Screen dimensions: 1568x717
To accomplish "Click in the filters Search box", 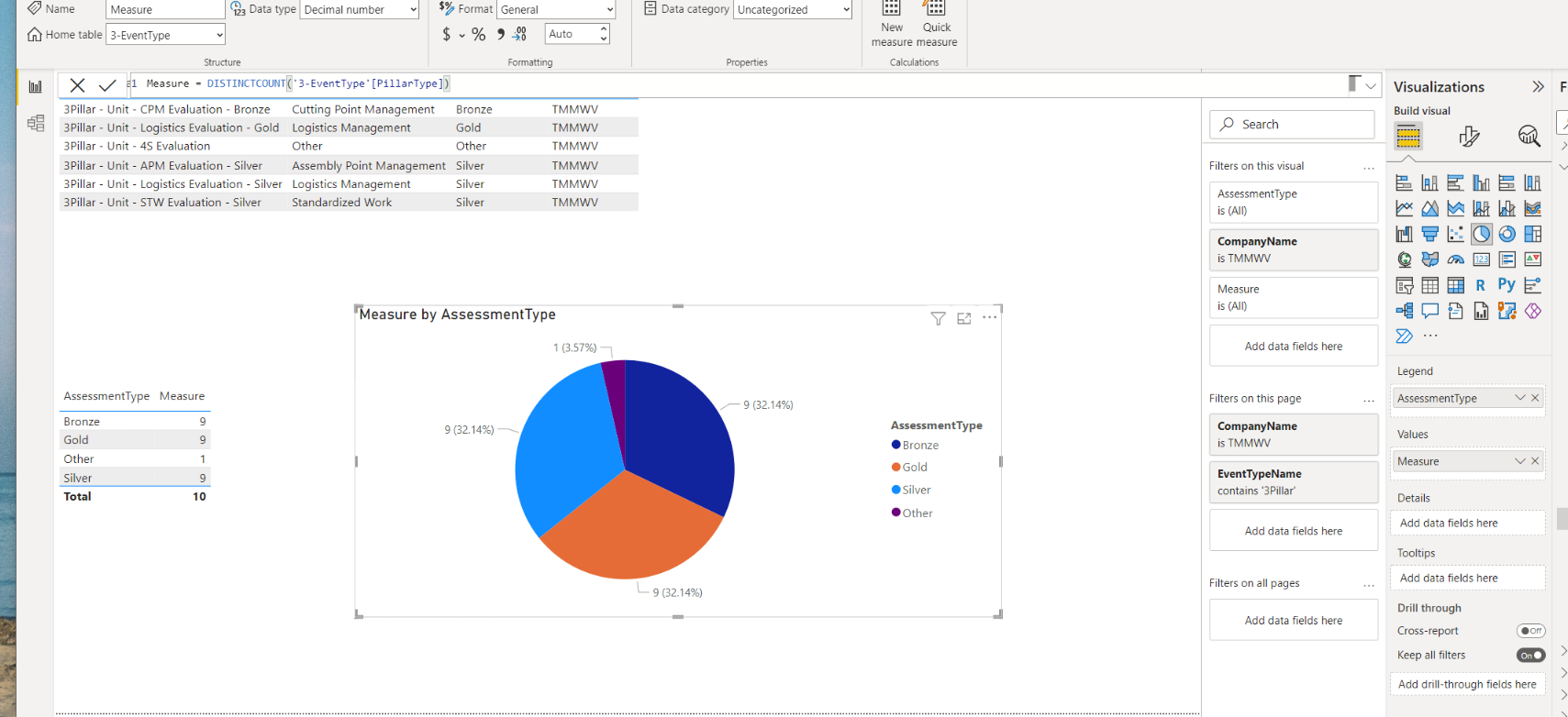I will click(x=1293, y=125).
